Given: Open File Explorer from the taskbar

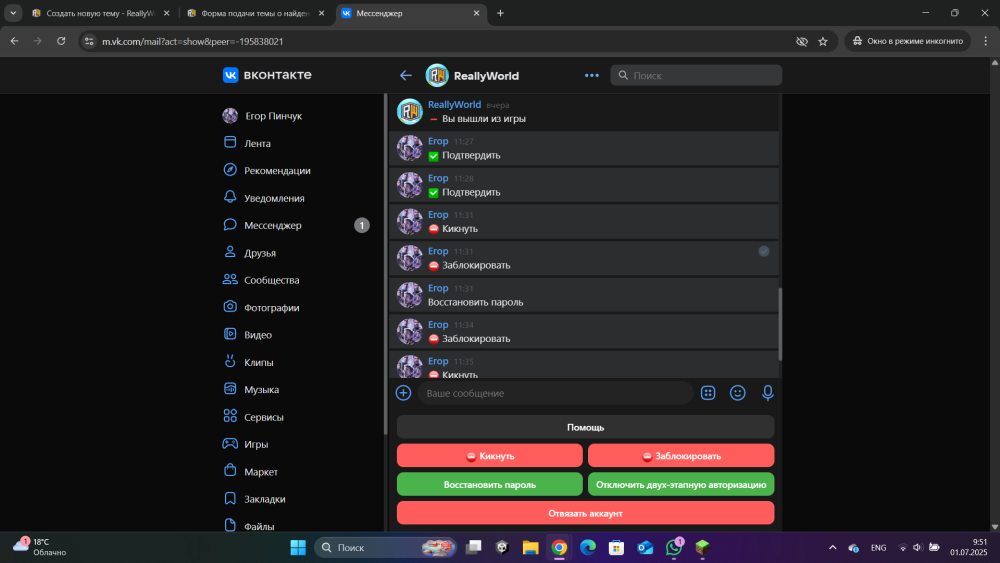Looking at the screenshot, I should coord(530,547).
